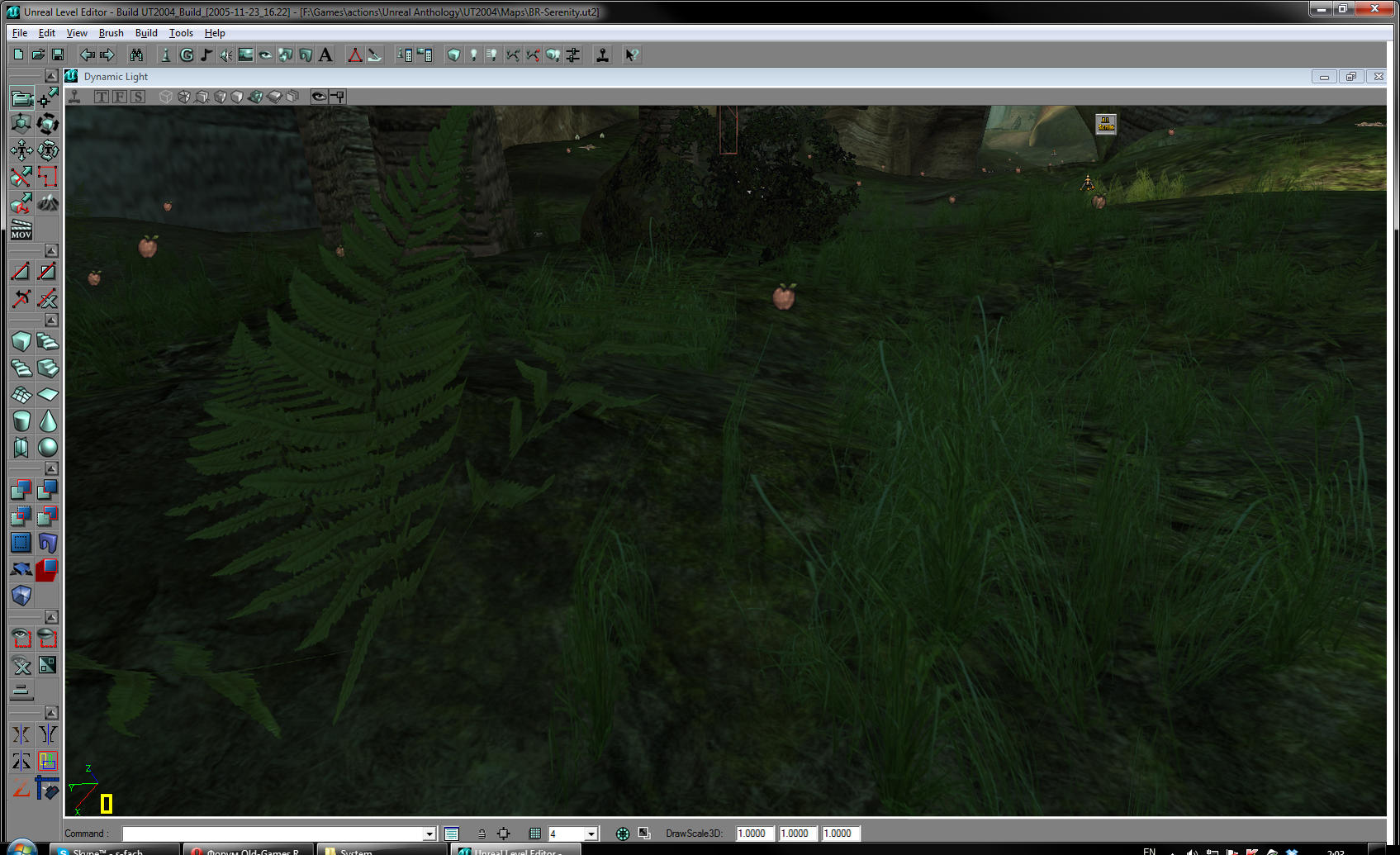The image size is (1400, 855).
Task: Activate the Brush Rotate tool
Action: (x=48, y=124)
